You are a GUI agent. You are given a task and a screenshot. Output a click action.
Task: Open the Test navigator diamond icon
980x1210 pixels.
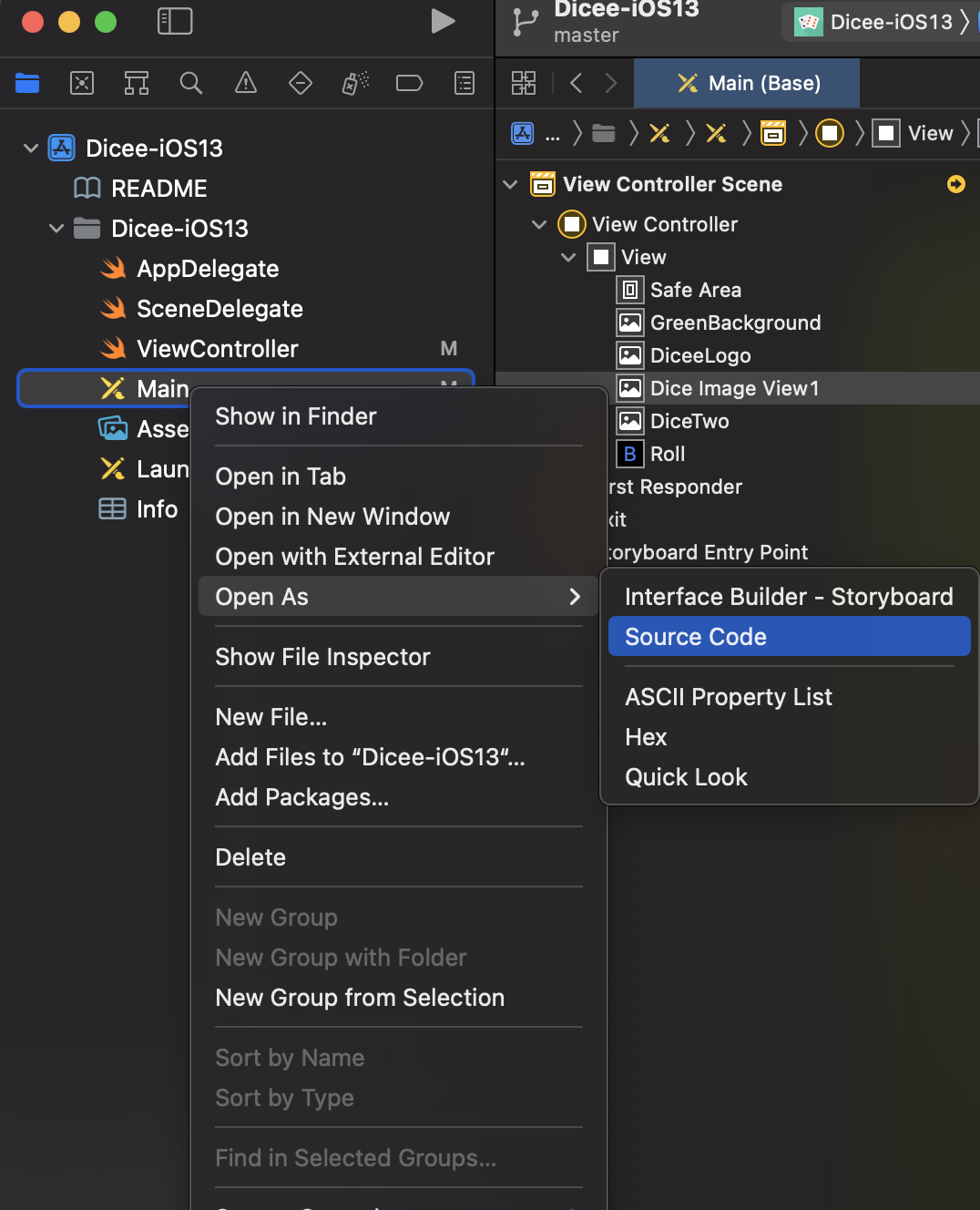[301, 84]
